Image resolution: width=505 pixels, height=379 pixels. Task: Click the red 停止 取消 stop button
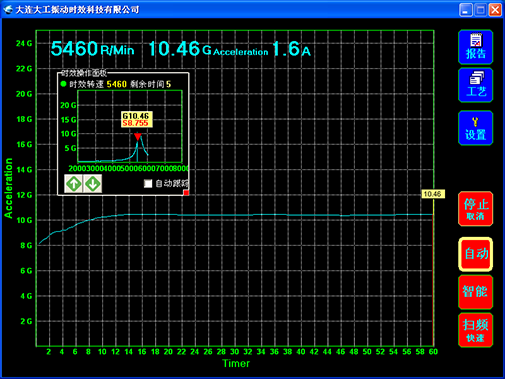[x=475, y=209]
